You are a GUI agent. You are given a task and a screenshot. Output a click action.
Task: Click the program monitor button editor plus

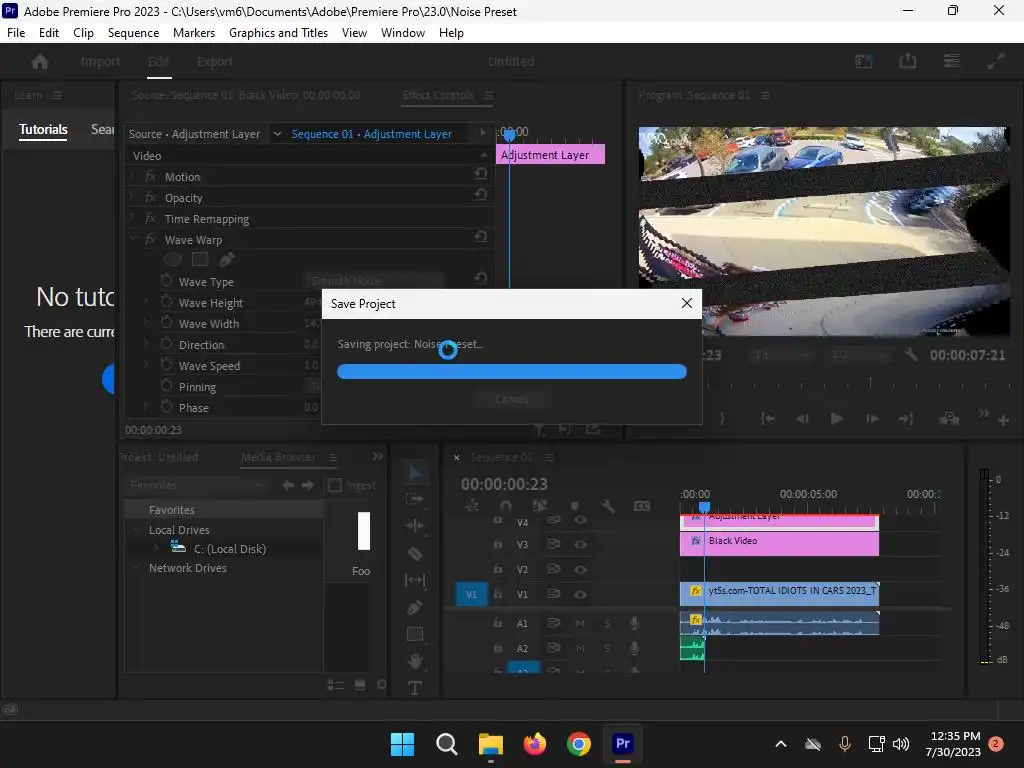[x=1004, y=421]
